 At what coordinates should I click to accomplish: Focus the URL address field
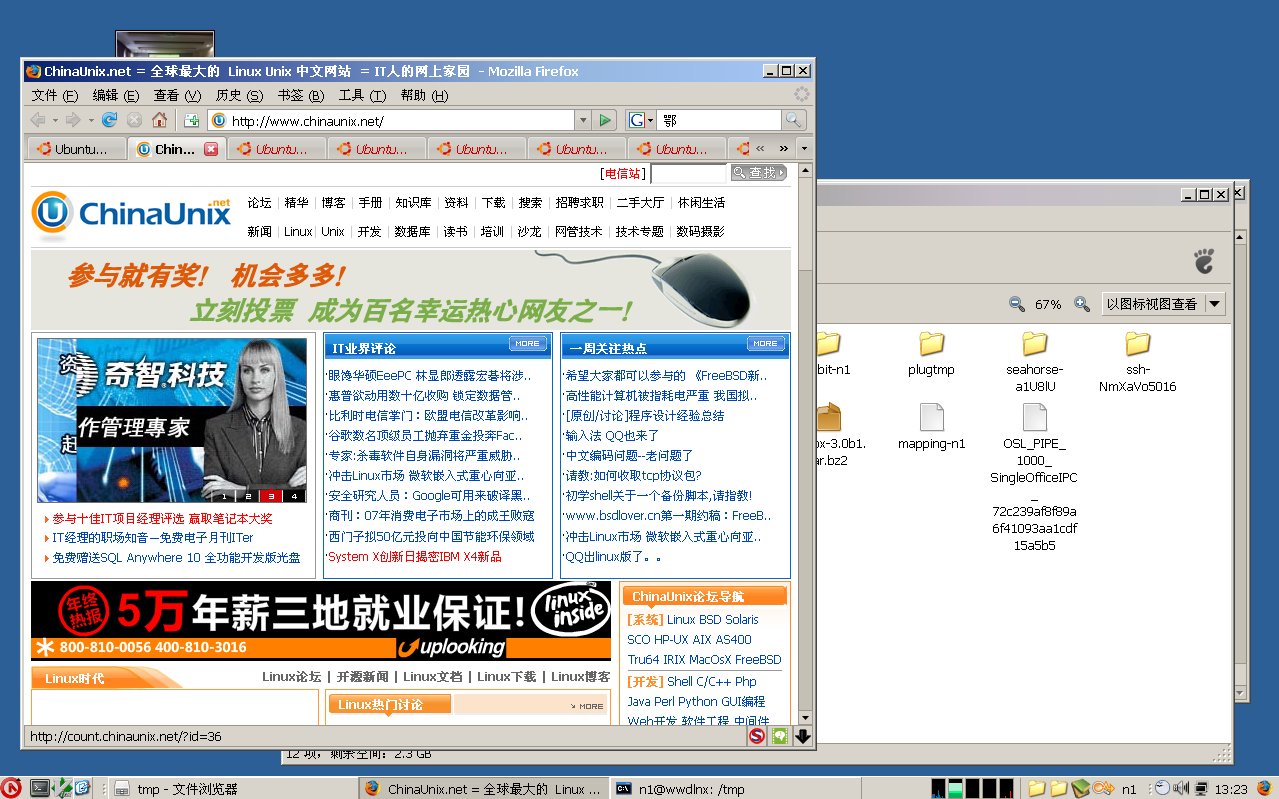point(390,120)
